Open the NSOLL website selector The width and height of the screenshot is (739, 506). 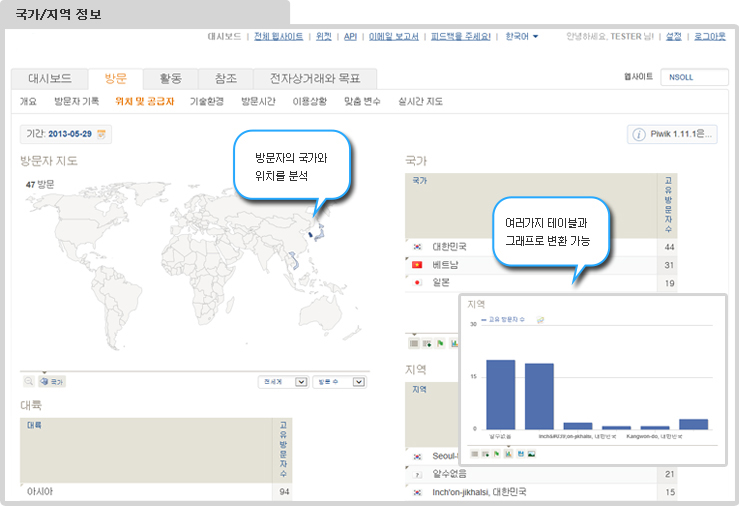pos(691,77)
